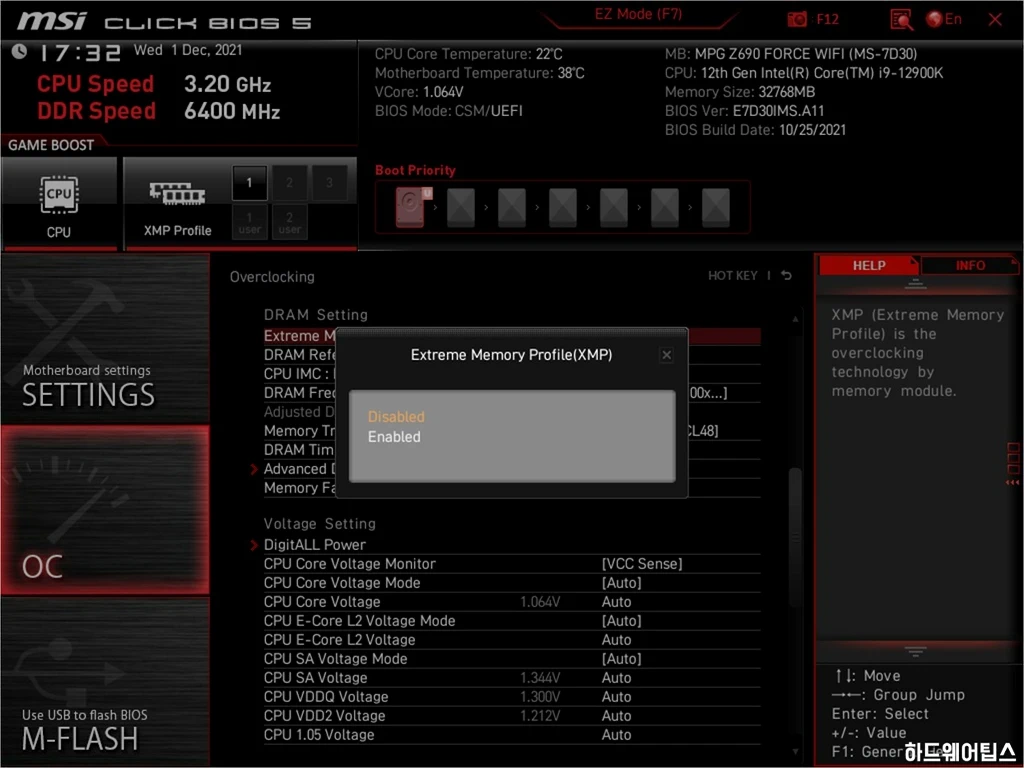The height and width of the screenshot is (768, 1024).
Task: Open Motherboard SETTINGS section
Action: coord(88,385)
